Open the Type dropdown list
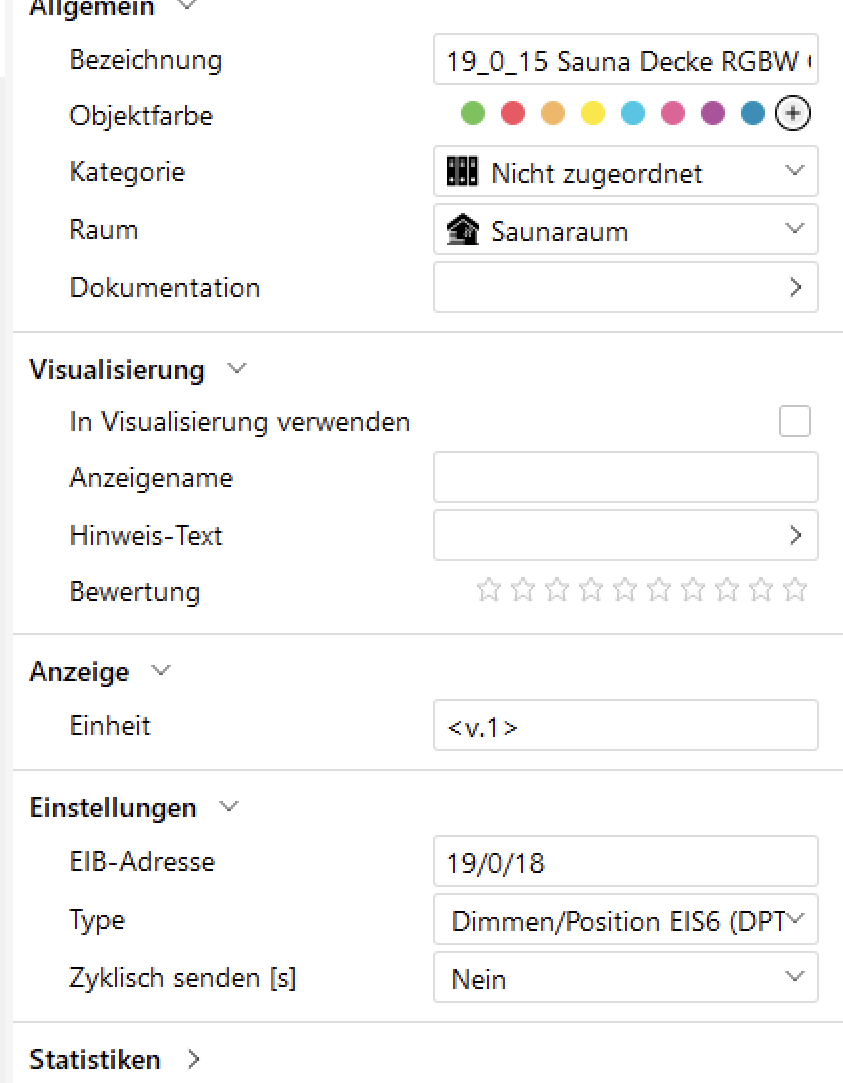This screenshot has height=1083, width=843. tap(797, 920)
